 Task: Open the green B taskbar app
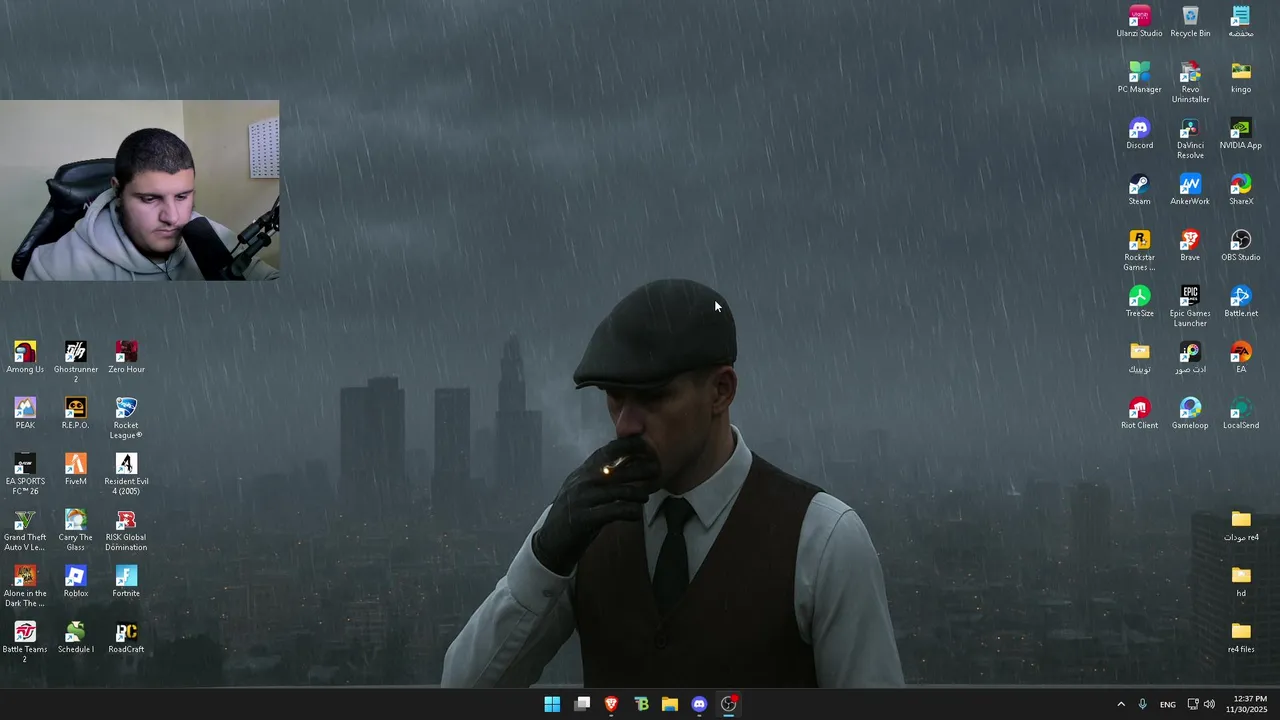point(641,704)
